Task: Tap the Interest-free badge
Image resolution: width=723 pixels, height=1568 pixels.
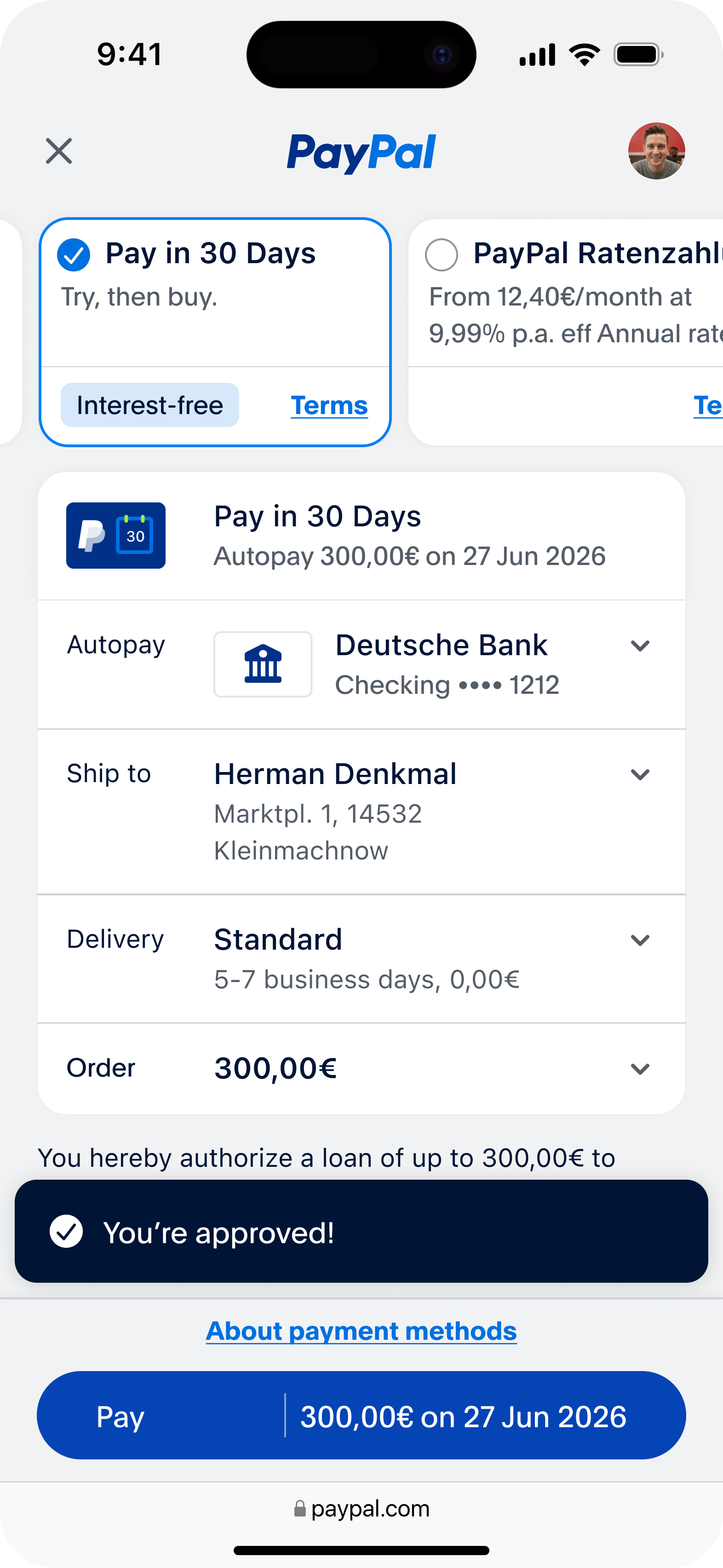Action: (150, 405)
